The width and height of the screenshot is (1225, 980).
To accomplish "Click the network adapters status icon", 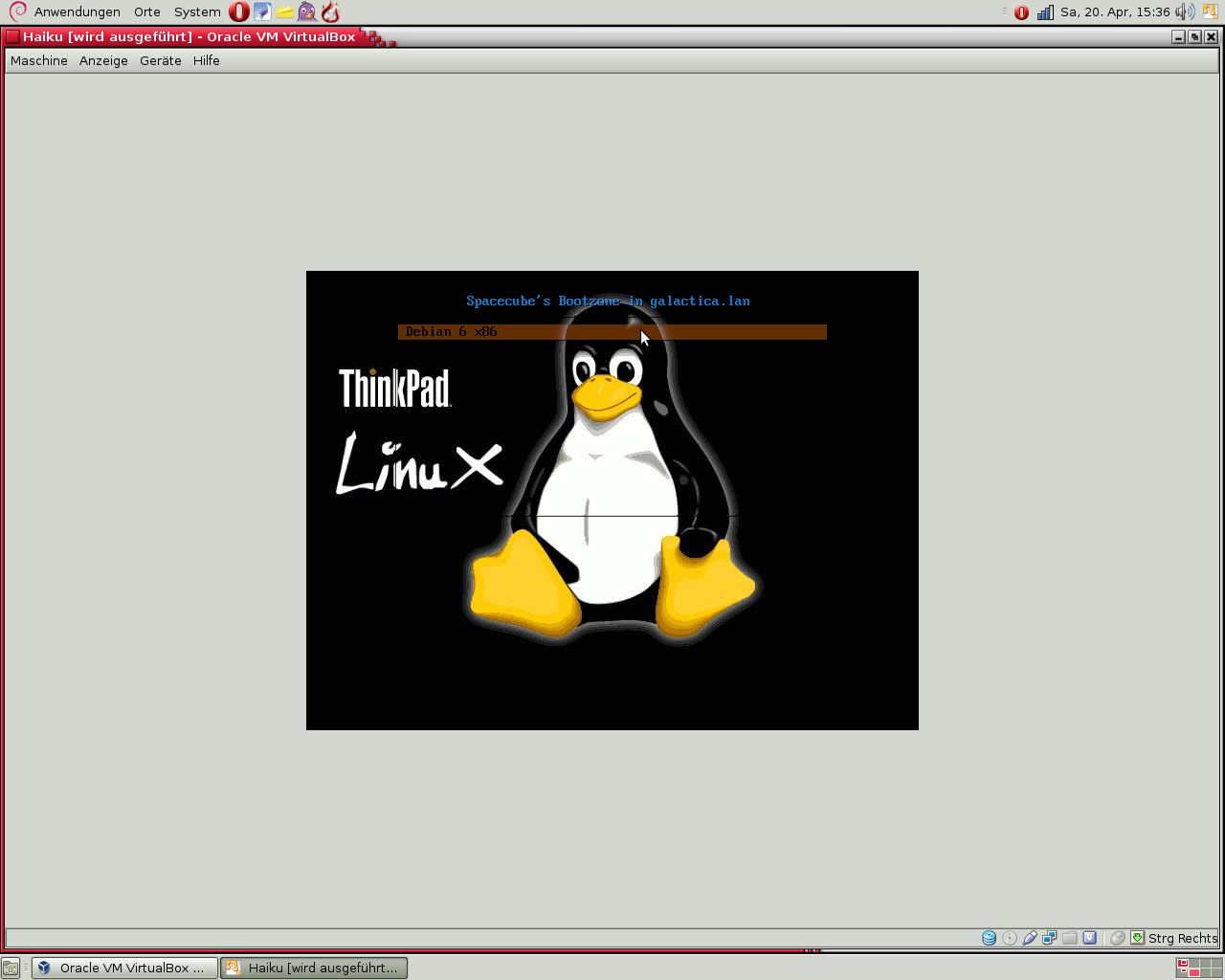I will pos(1050,938).
